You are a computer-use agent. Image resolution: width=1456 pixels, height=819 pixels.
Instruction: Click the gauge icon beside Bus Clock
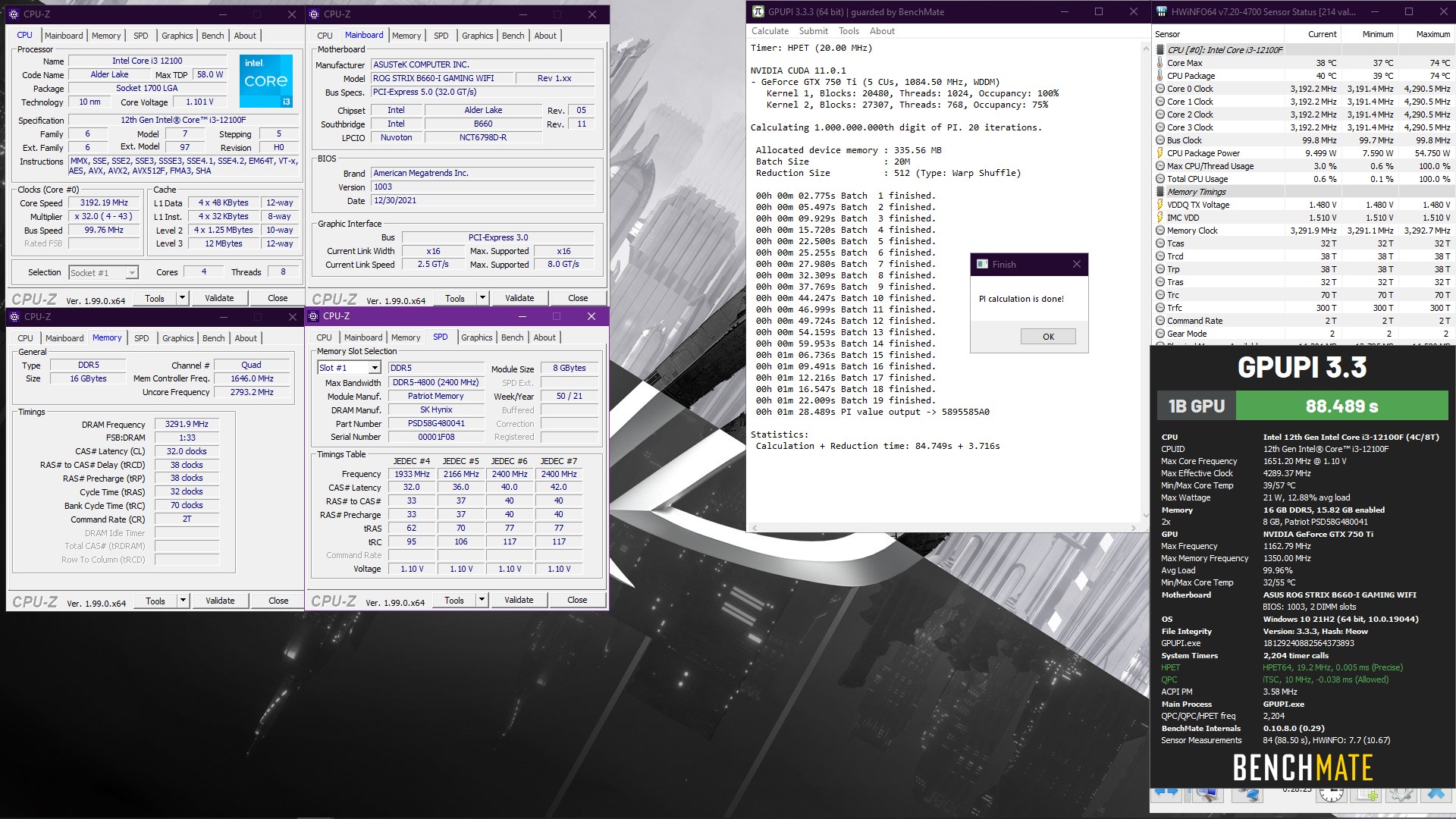click(x=1159, y=140)
